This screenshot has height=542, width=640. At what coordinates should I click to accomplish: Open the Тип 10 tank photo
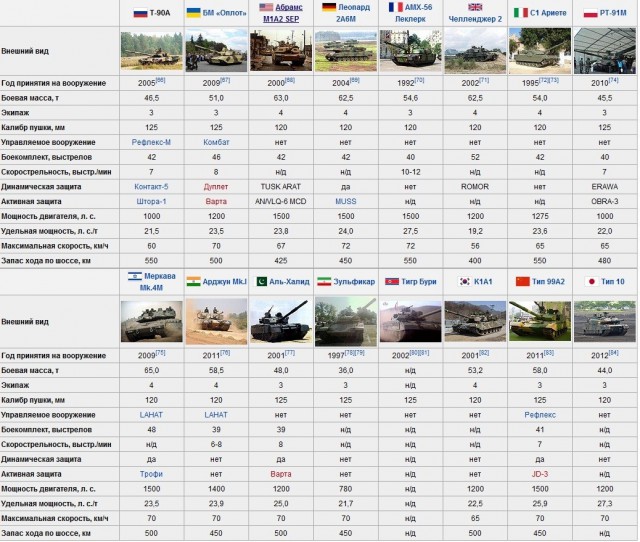click(604, 322)
